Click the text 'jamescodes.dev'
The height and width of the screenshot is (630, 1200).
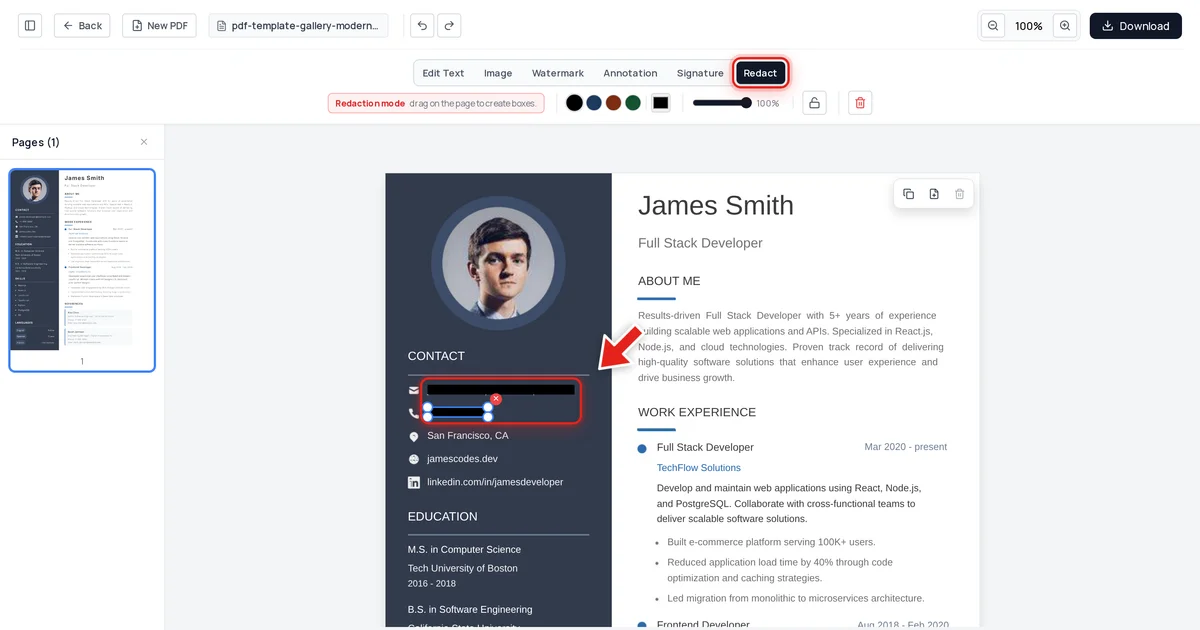click(x=462, y=459)
